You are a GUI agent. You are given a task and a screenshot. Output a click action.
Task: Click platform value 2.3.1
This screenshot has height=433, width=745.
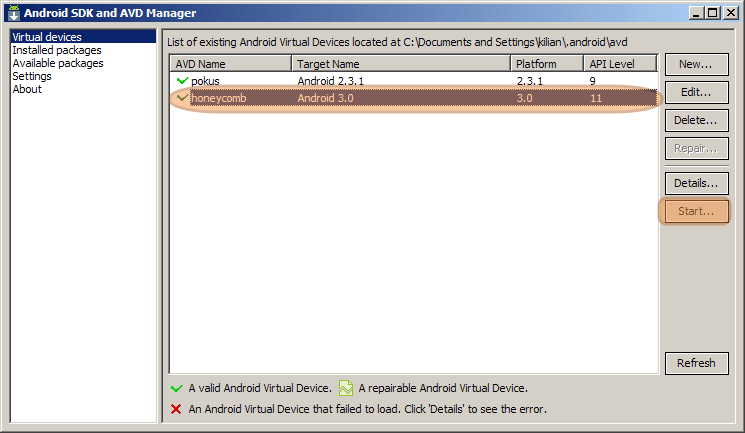[530, 81]
